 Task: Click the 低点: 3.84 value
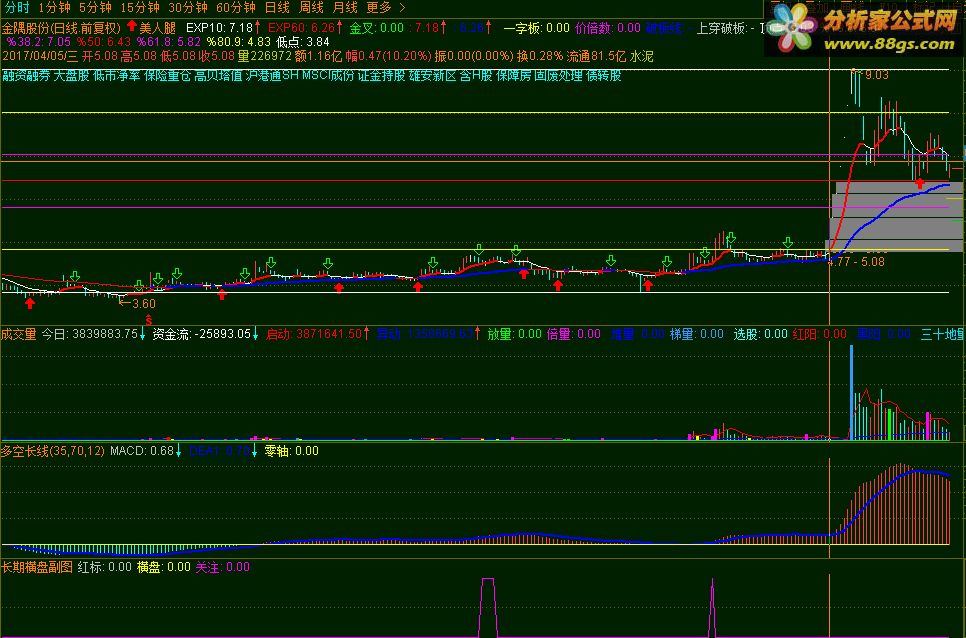coord(302,42)
